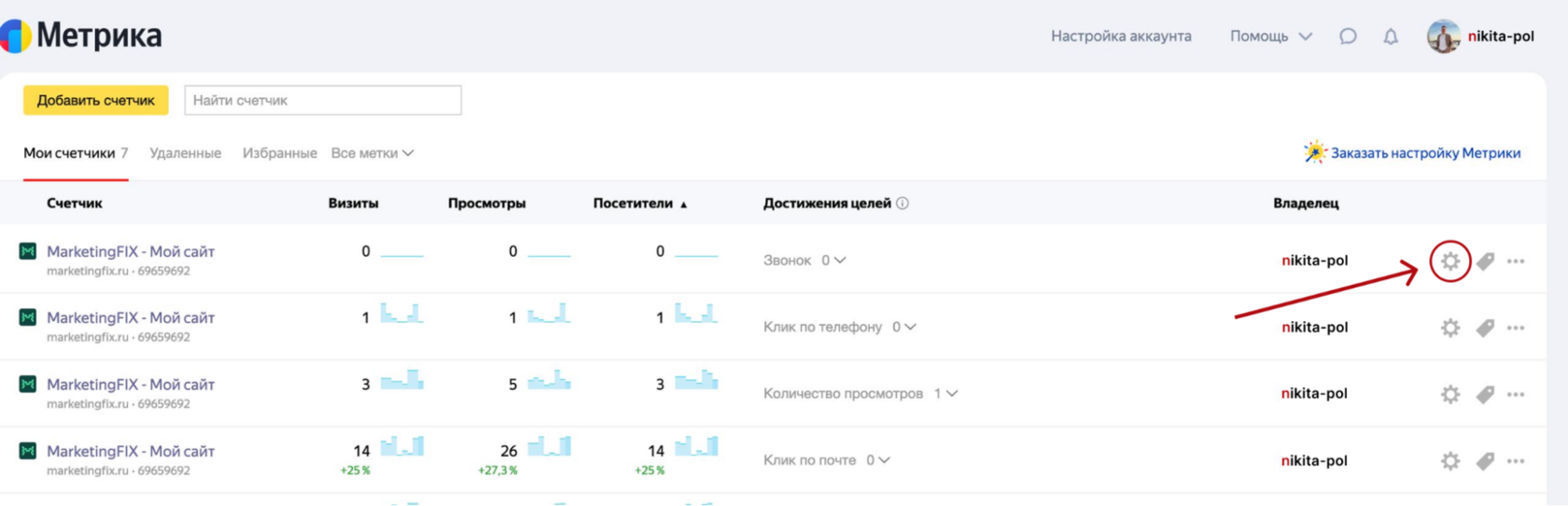Image resolution: width=1568 pixels, height=506 pixels.
Task: Focus the Найти счетчик search field
Action: point(323,100)
